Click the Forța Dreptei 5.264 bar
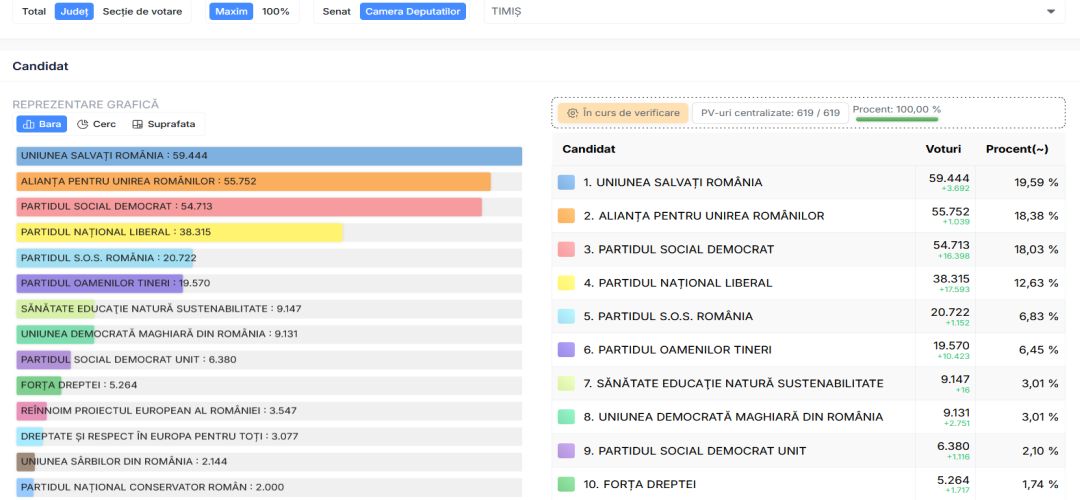The height and width of the screenshot is (500, 1080). click(x=39, y=386)
